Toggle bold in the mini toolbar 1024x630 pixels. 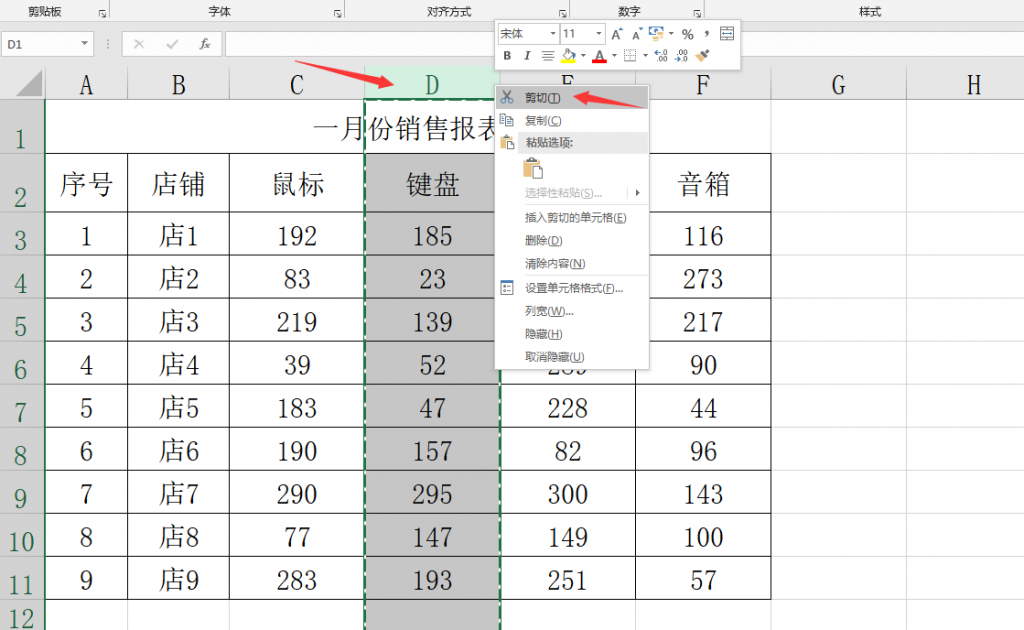click(508, 56)
